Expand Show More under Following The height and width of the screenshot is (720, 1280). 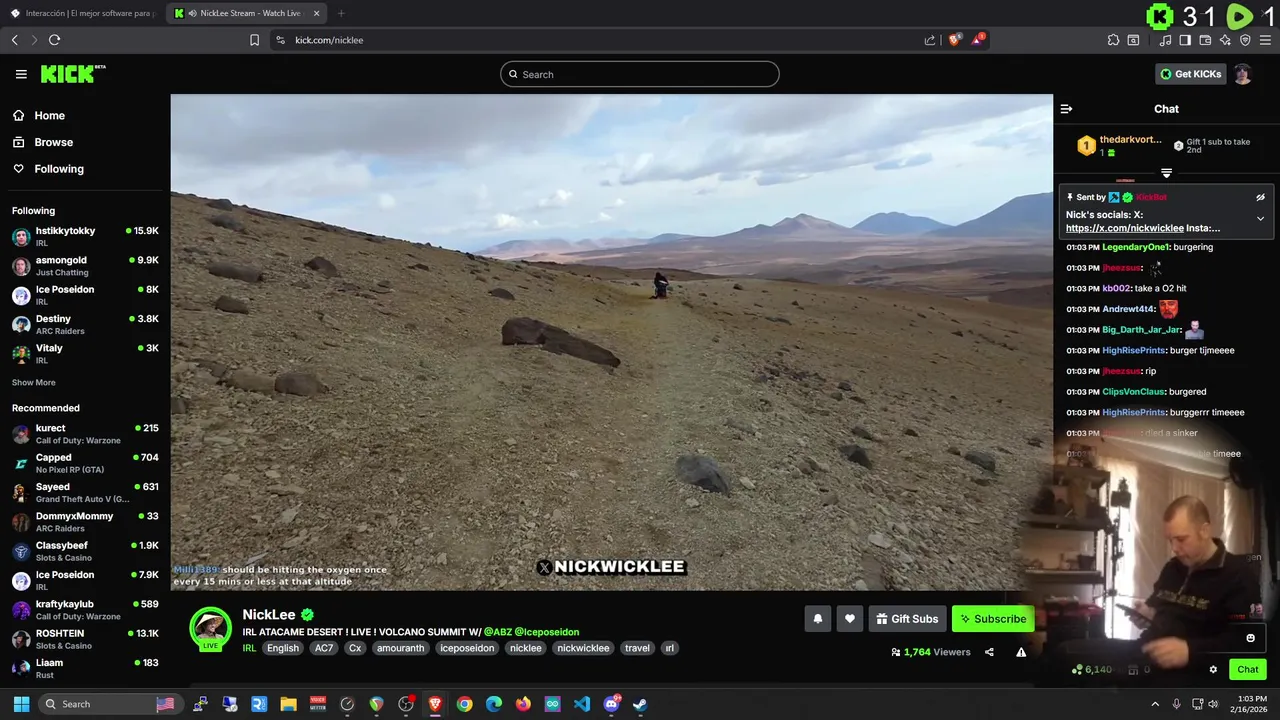pyautogui.click(x=33, y=382)
